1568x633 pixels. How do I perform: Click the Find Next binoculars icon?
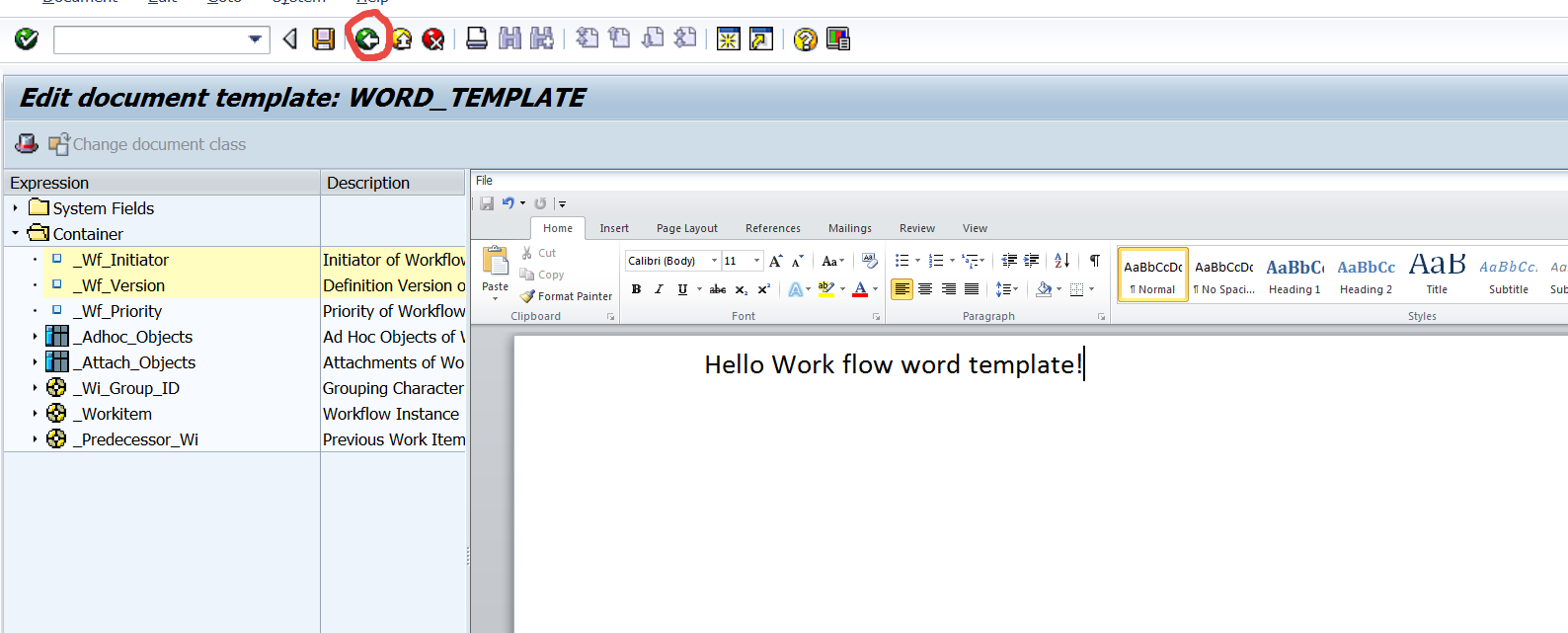tap(541, 39)
